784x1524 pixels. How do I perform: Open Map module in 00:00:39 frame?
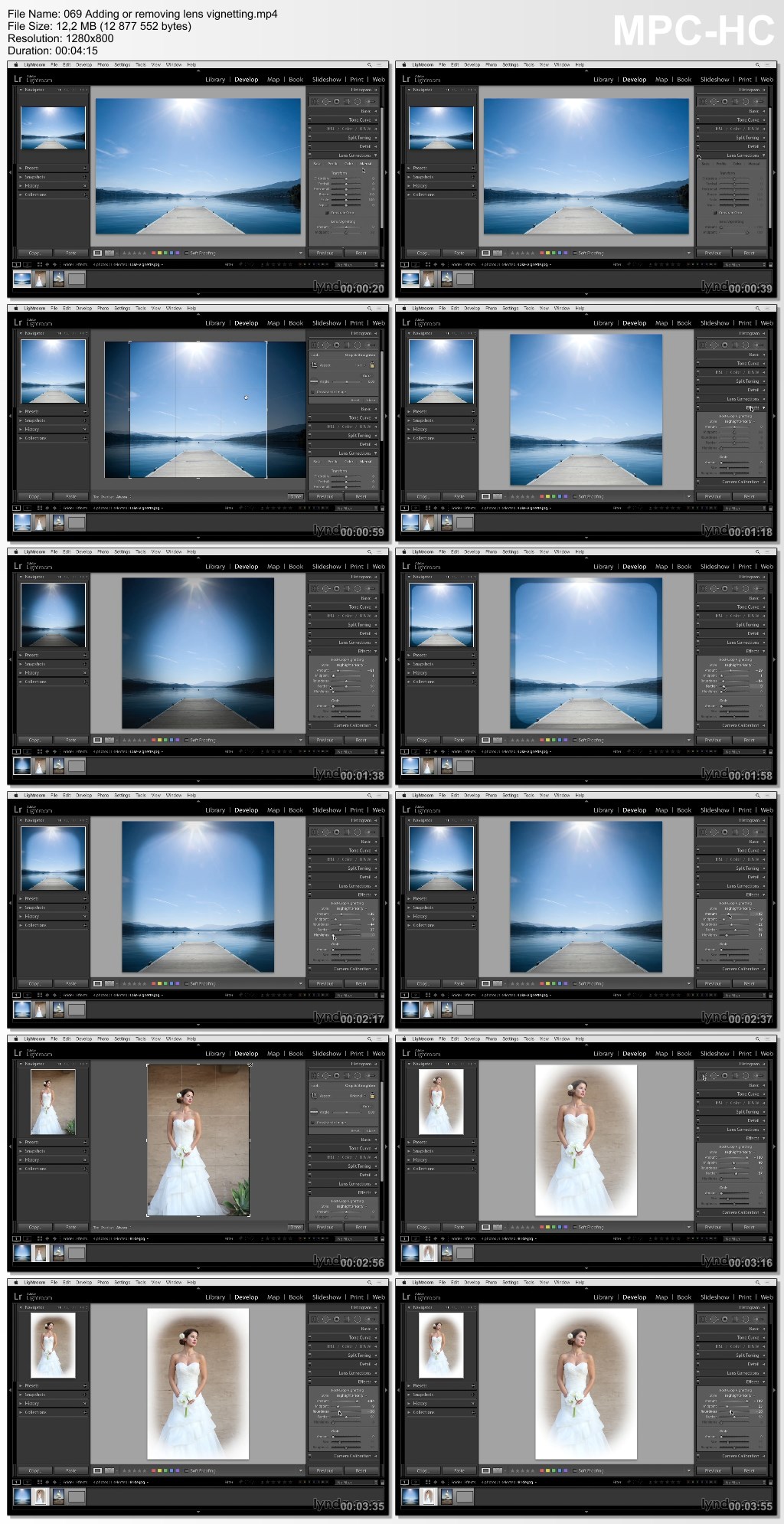661,80
